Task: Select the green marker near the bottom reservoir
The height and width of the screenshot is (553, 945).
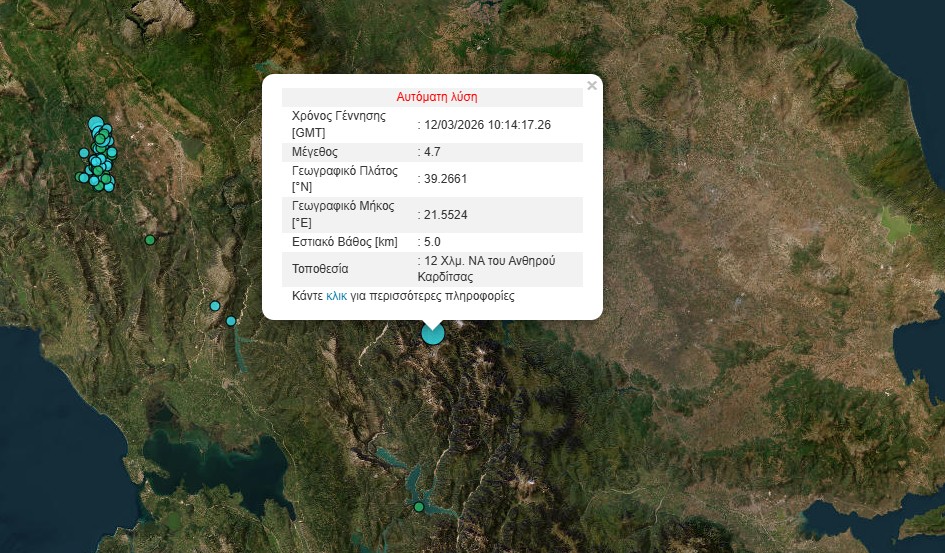Action: point(419,507)
